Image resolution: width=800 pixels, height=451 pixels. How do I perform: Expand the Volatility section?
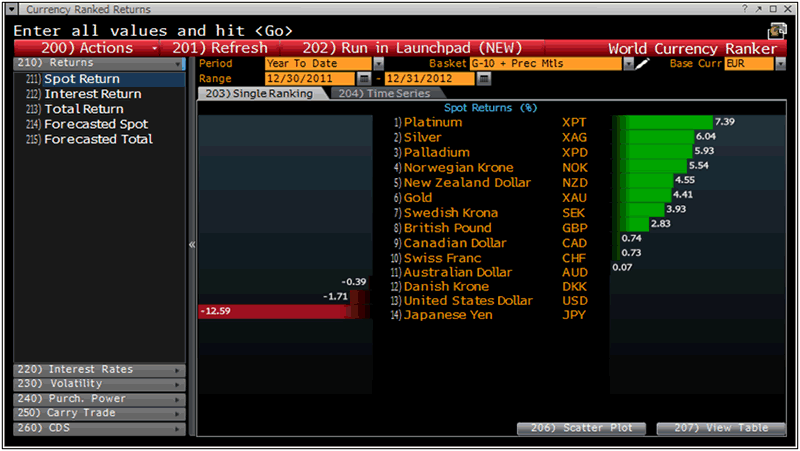99,384
